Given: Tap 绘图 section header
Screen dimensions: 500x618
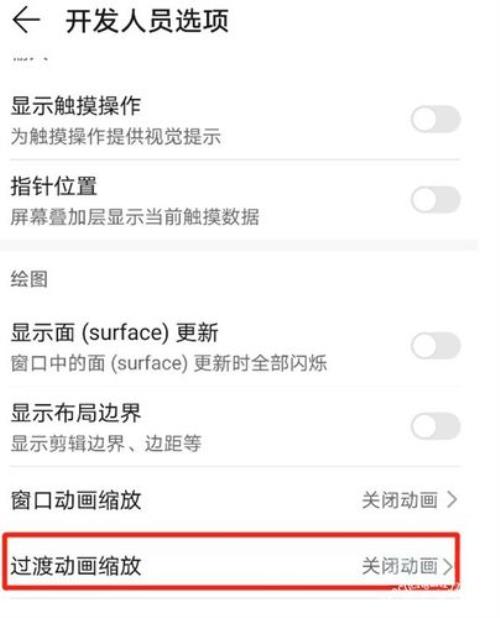Looking at the screenshot, I should [29, 279].
